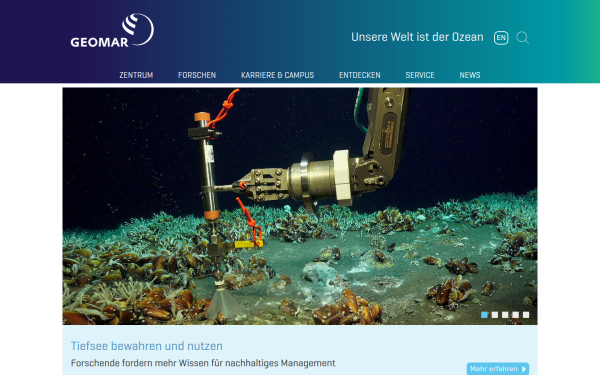Click the Forschende fordern mehr Wissen subtitle
This screenshot has height=375, width=600.
point(203,363)
